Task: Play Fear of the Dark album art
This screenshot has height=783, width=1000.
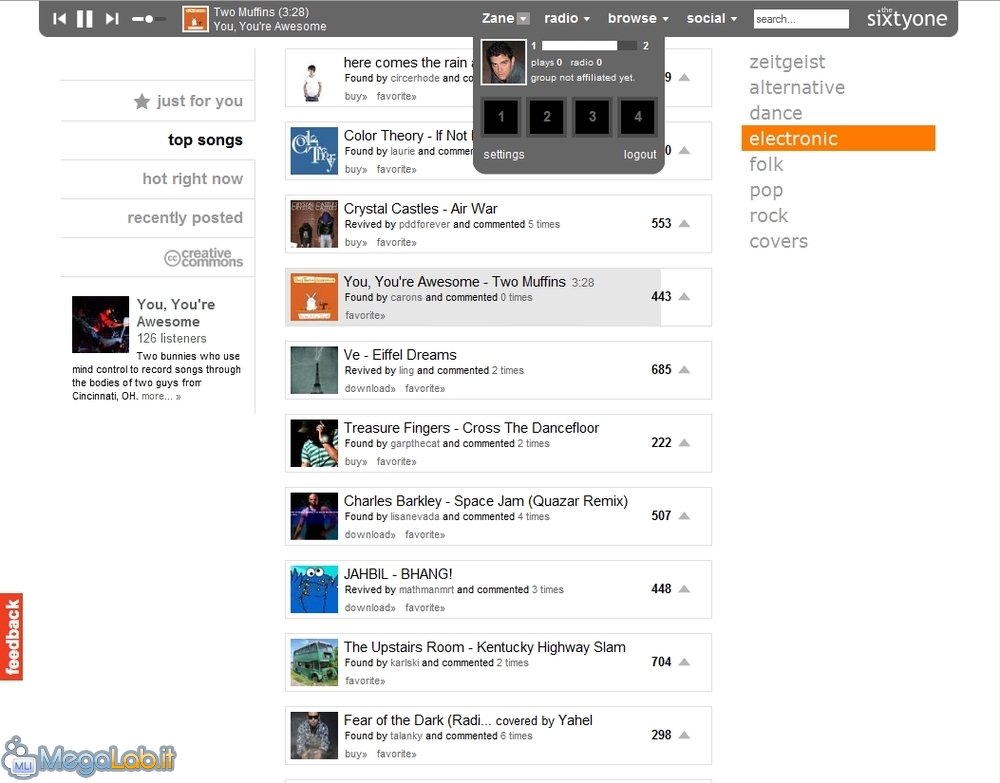Action: click(x=314, y=735)
